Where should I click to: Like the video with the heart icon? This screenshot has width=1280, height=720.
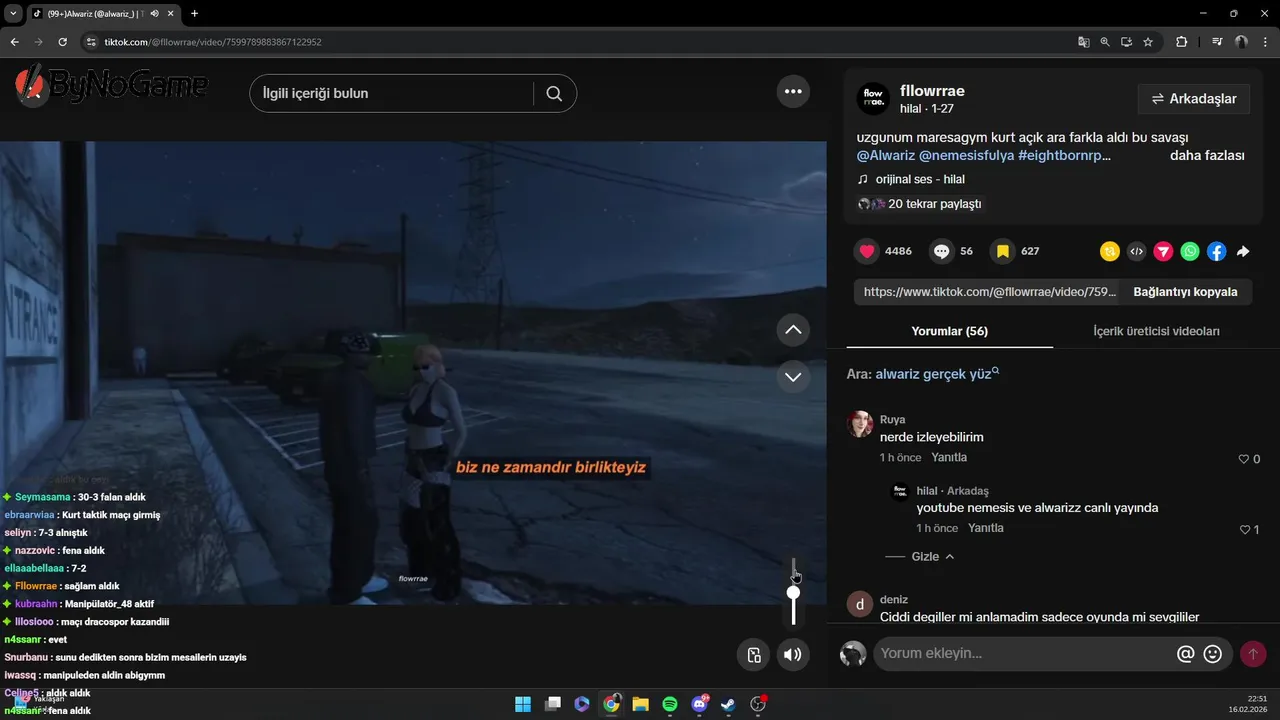(867, 251)
